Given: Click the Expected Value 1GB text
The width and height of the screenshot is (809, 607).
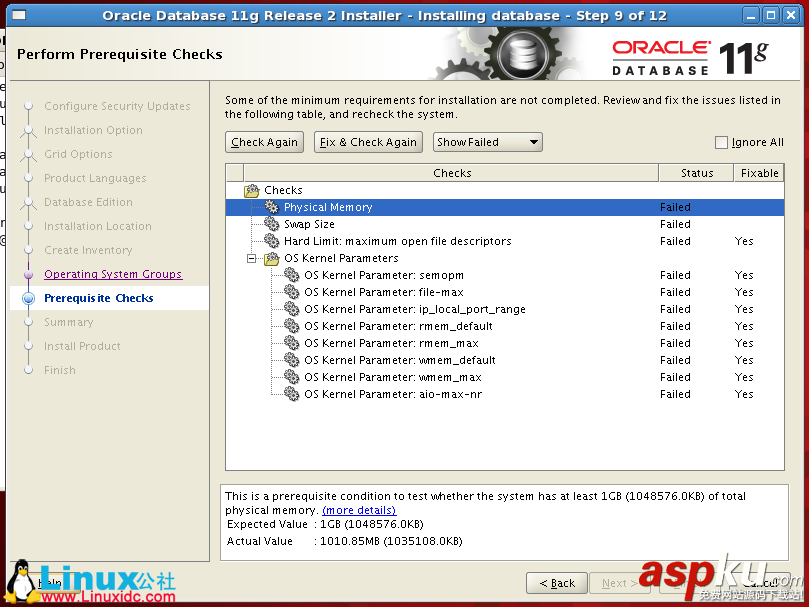Looking at the screenshot, I should (x=371, y=524).
